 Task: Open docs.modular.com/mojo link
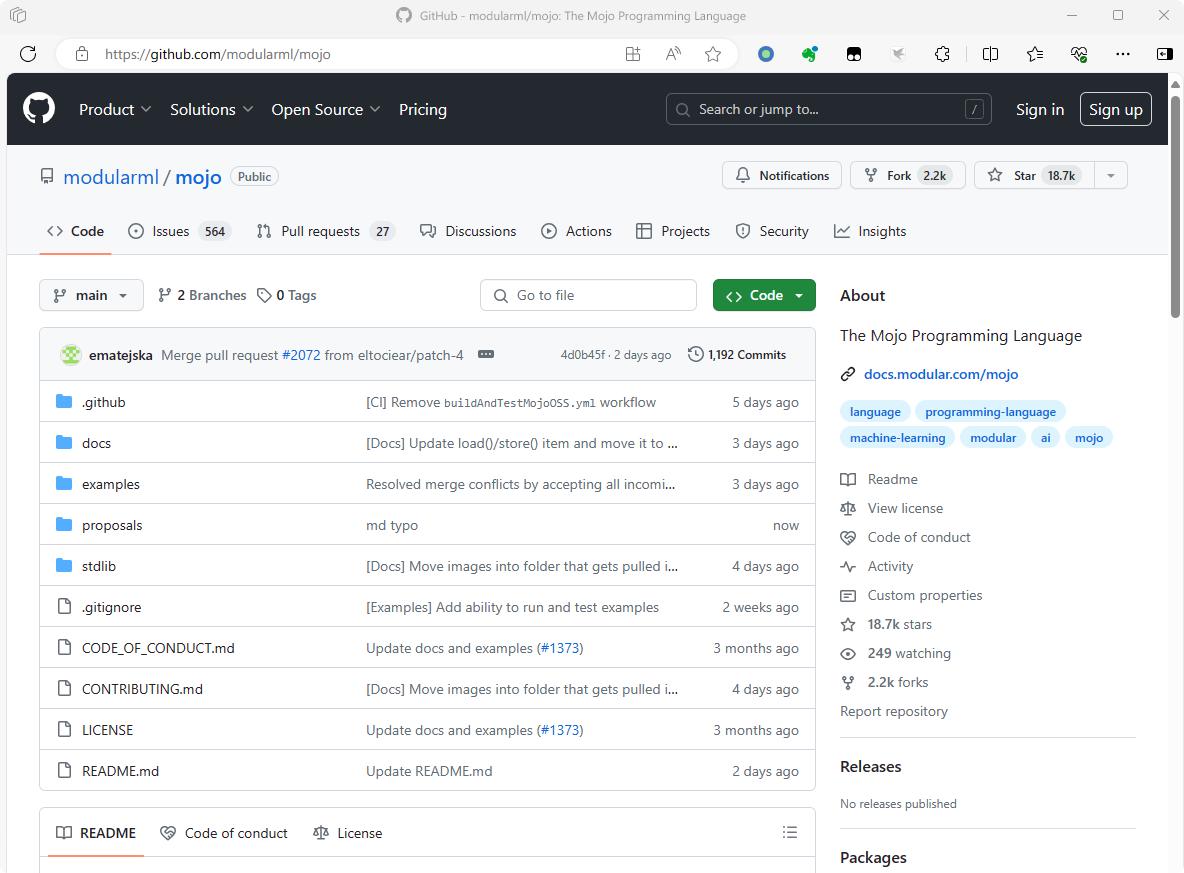click(x=940, y=374)
